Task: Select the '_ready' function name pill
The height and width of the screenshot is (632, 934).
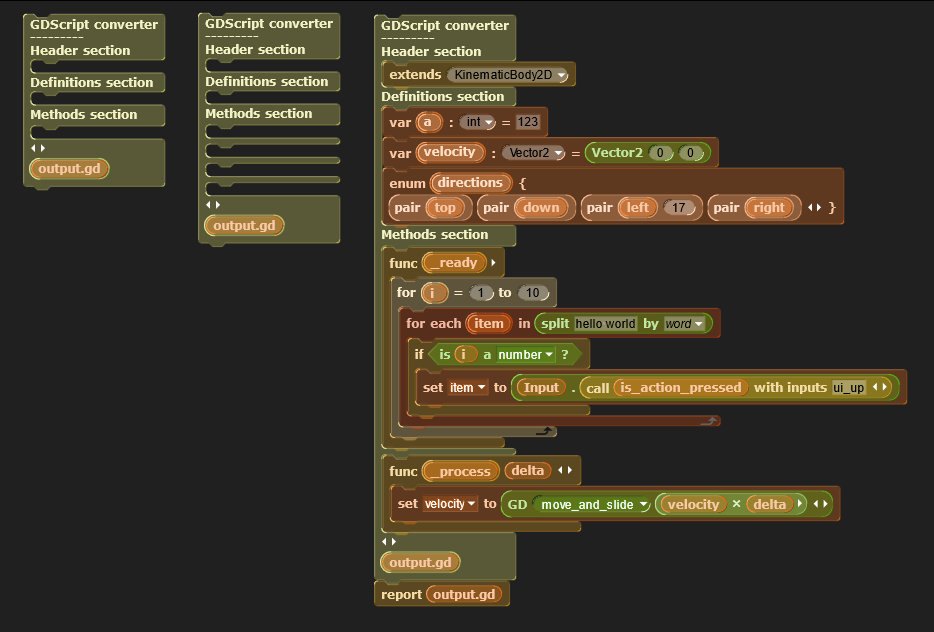Action: pyautogui.click(x=454, y=263)
